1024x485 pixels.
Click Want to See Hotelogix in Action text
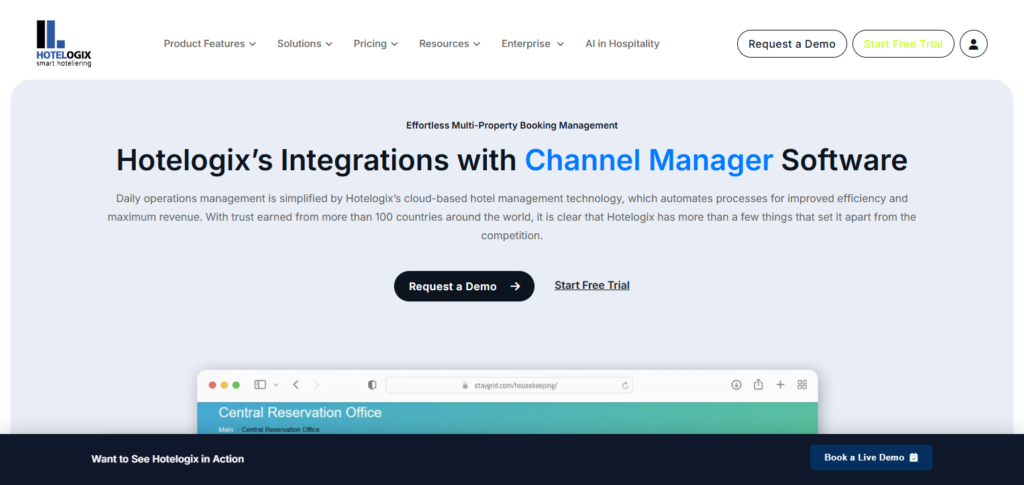(168, 459)
